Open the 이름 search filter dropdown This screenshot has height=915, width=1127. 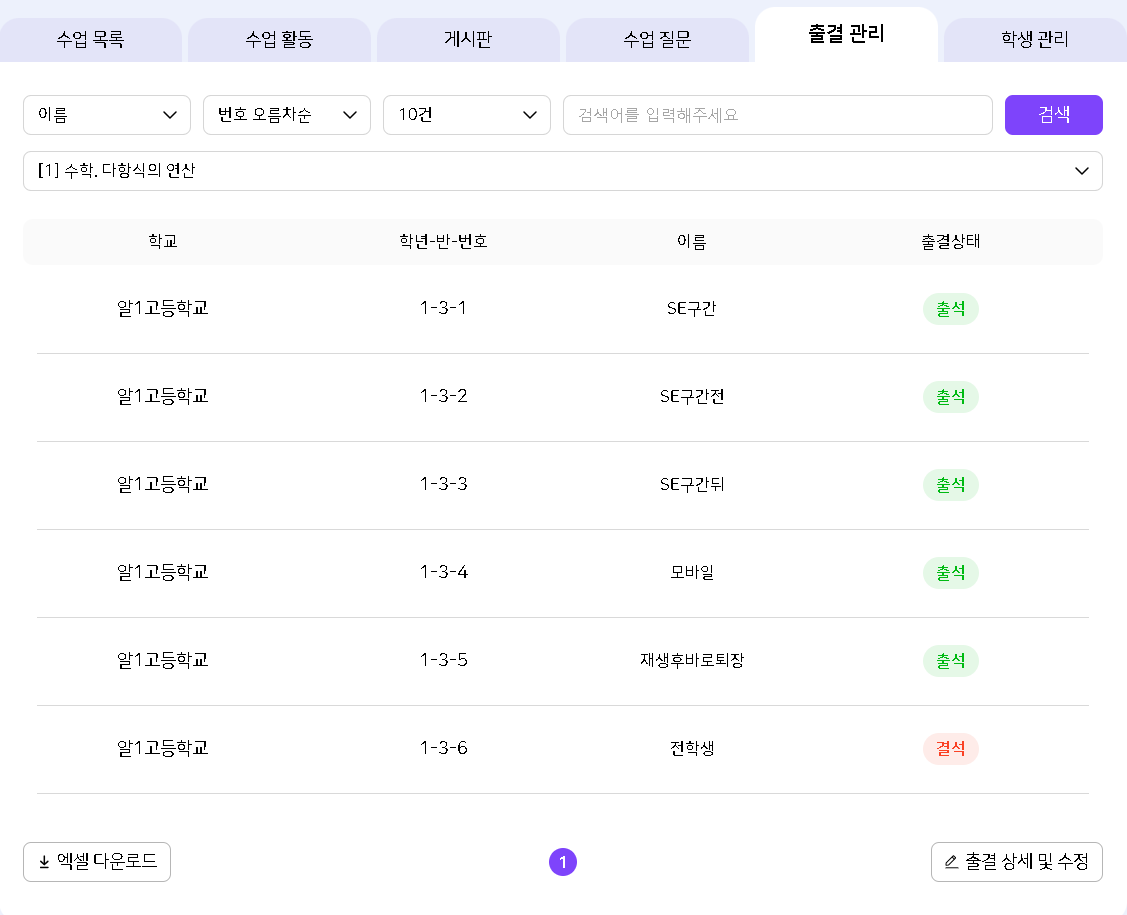[x=107, y=115]
